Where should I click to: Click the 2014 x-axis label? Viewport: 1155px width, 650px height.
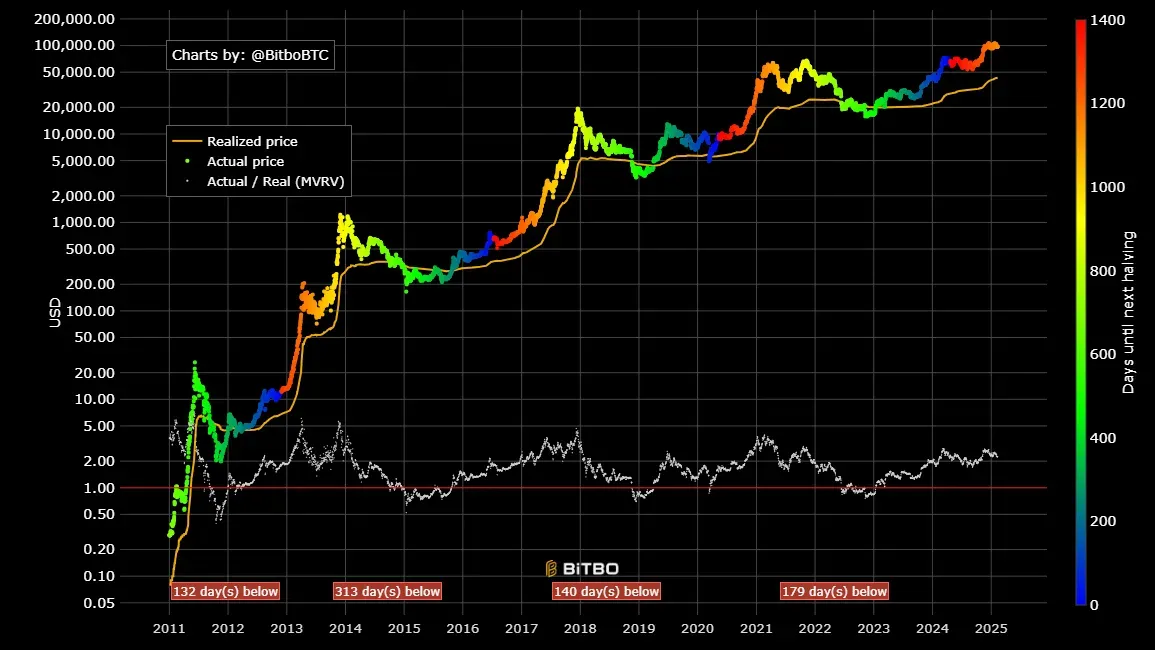(345, 629)
